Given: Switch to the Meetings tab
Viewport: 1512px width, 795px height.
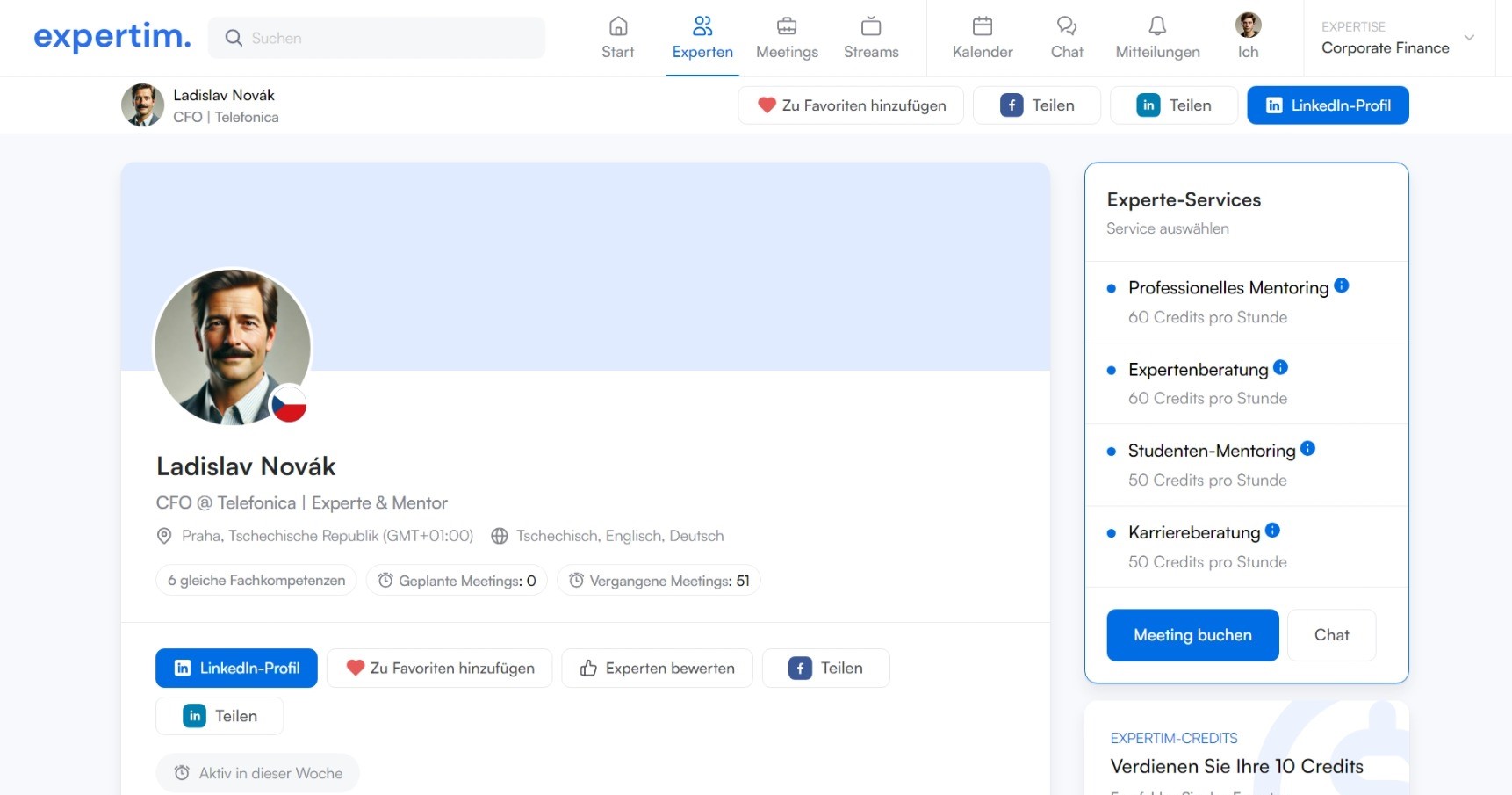Looking at the screenshot, I should [787, 38].
